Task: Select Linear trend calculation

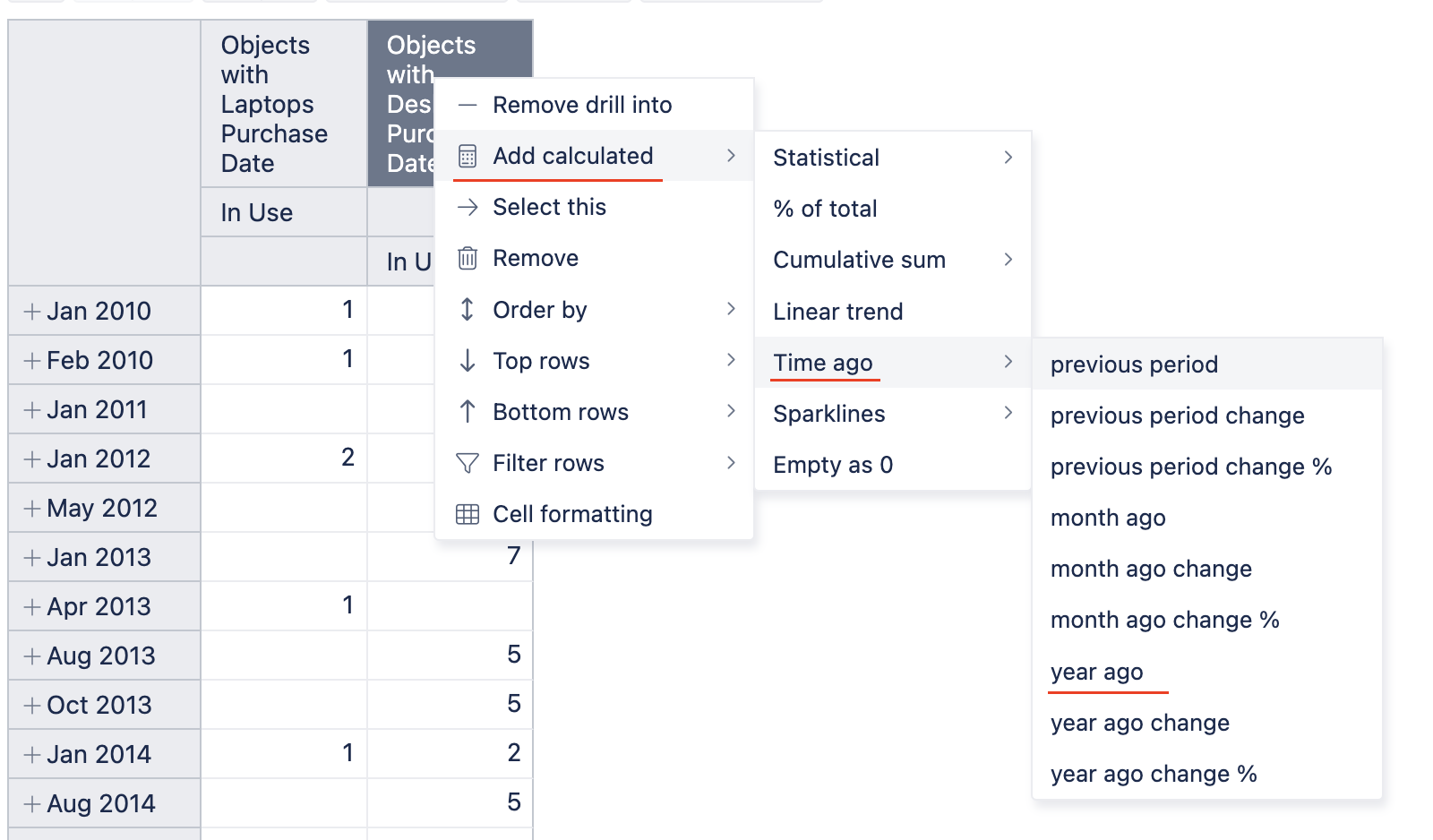Action: tap(838, 312)
